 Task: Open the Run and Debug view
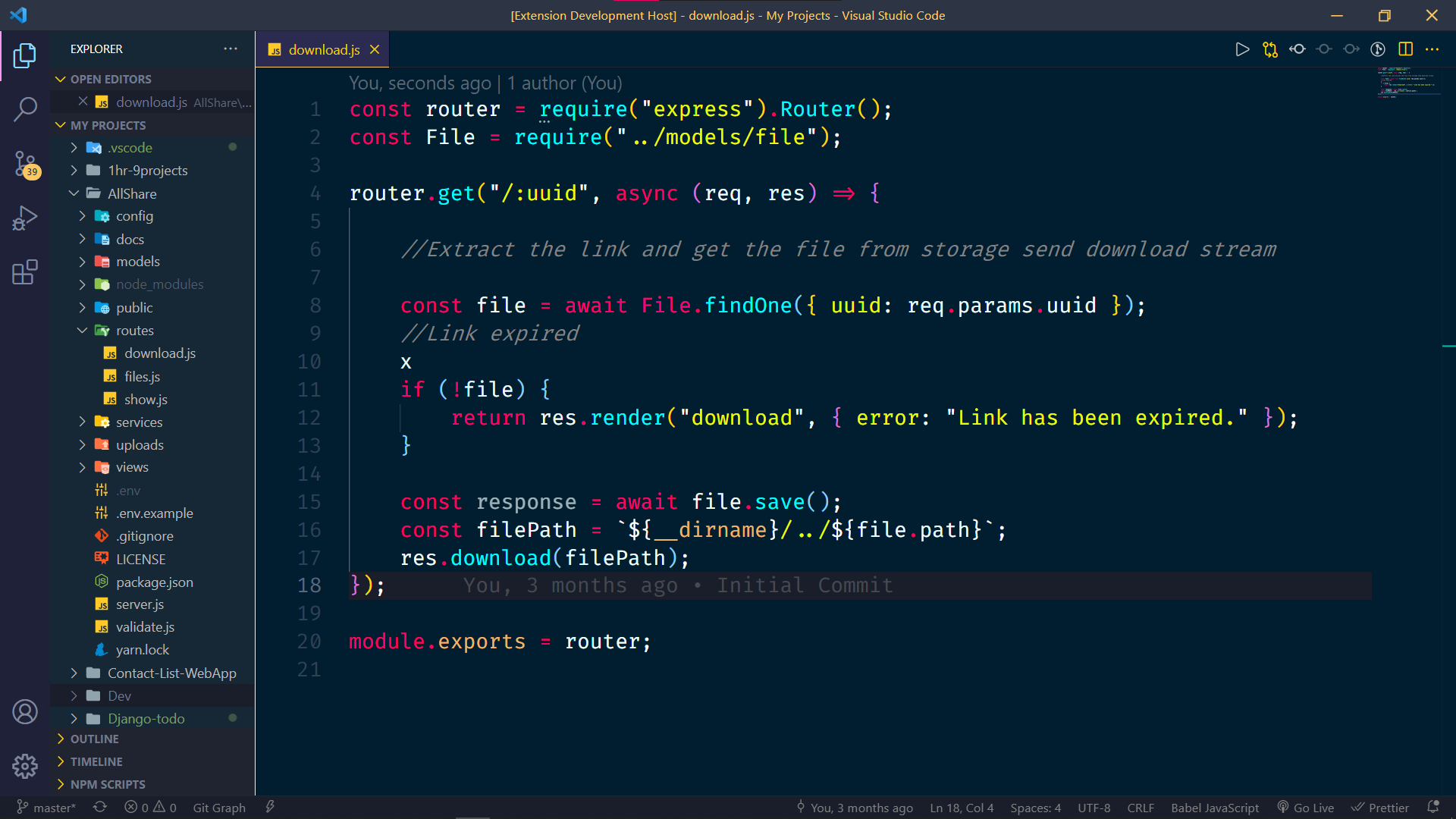click(x=25, y=218)
